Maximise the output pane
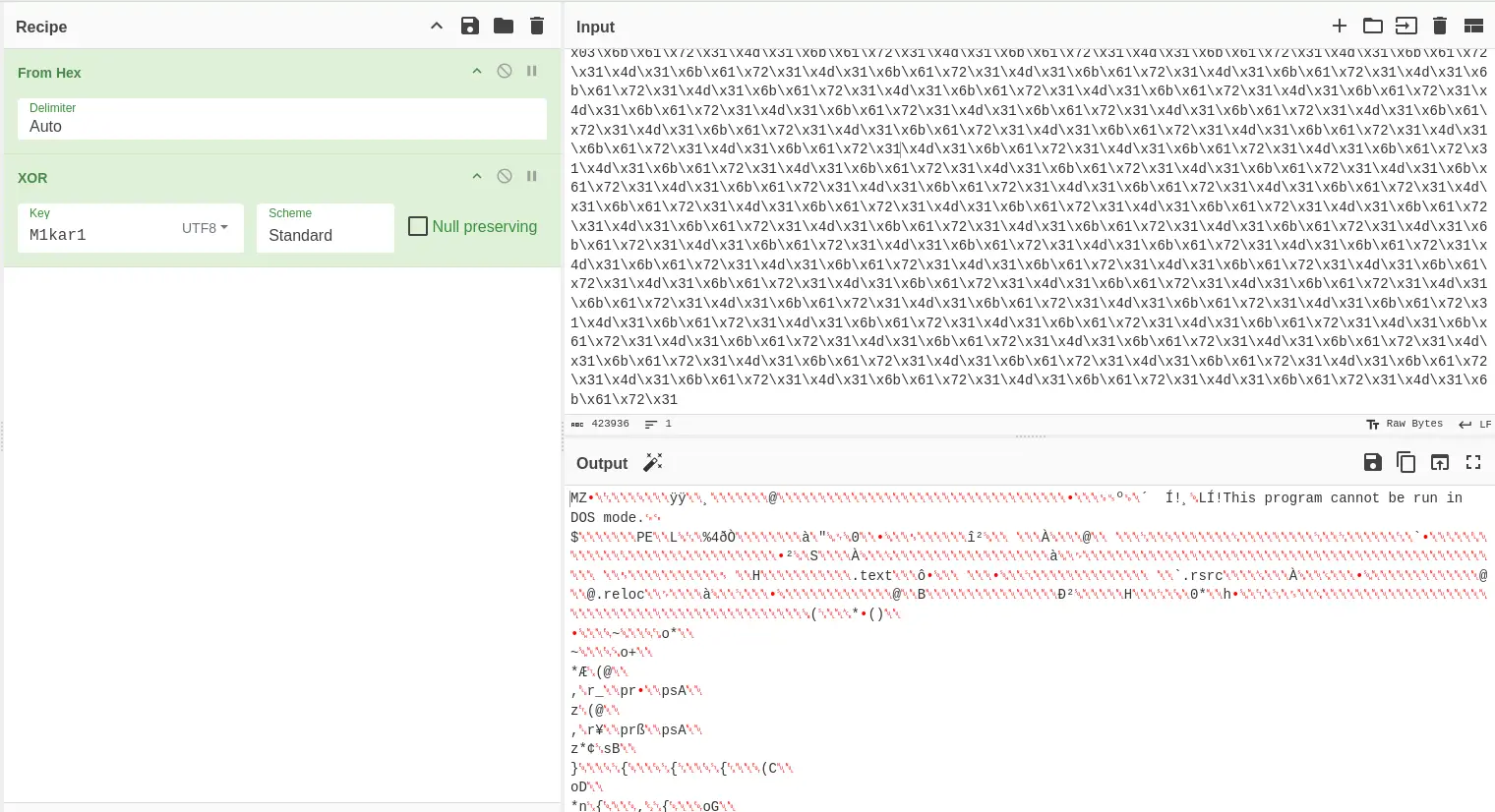1495x812 pixels. click(x=1473, y=463)
